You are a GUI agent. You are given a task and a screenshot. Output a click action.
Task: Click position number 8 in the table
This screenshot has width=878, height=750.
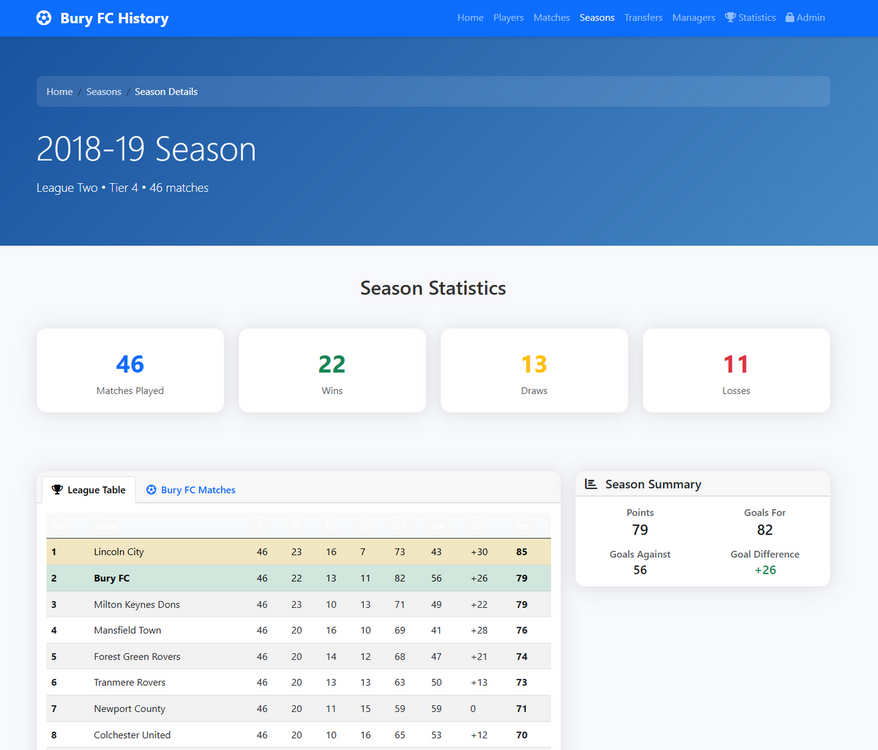point(54,735)
